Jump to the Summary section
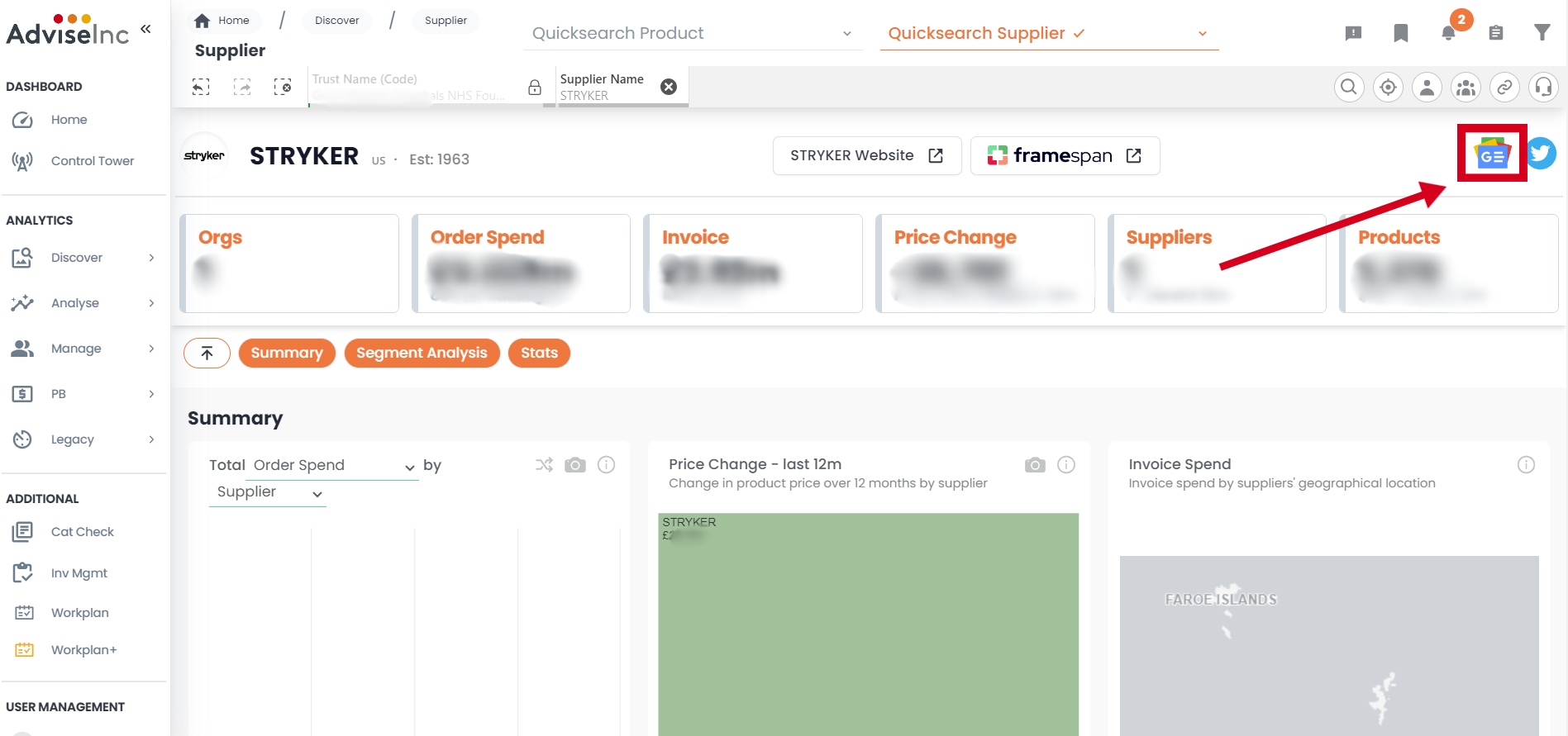The width and height of the screenshot is (1568, 736). (x=287, y=353)
